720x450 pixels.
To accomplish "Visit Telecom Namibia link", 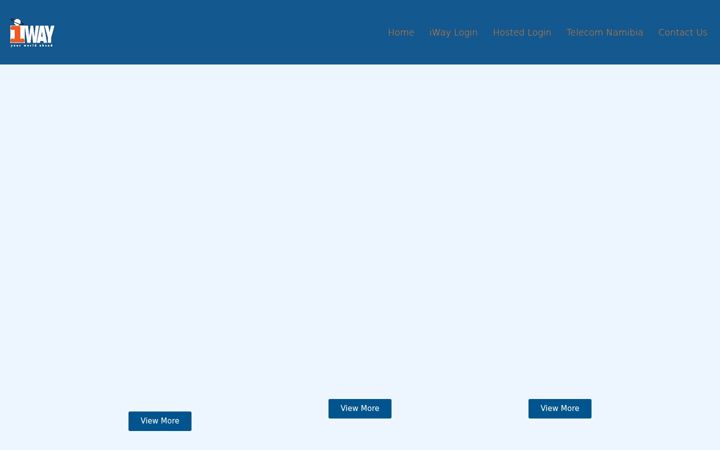I will coord(604,33).
